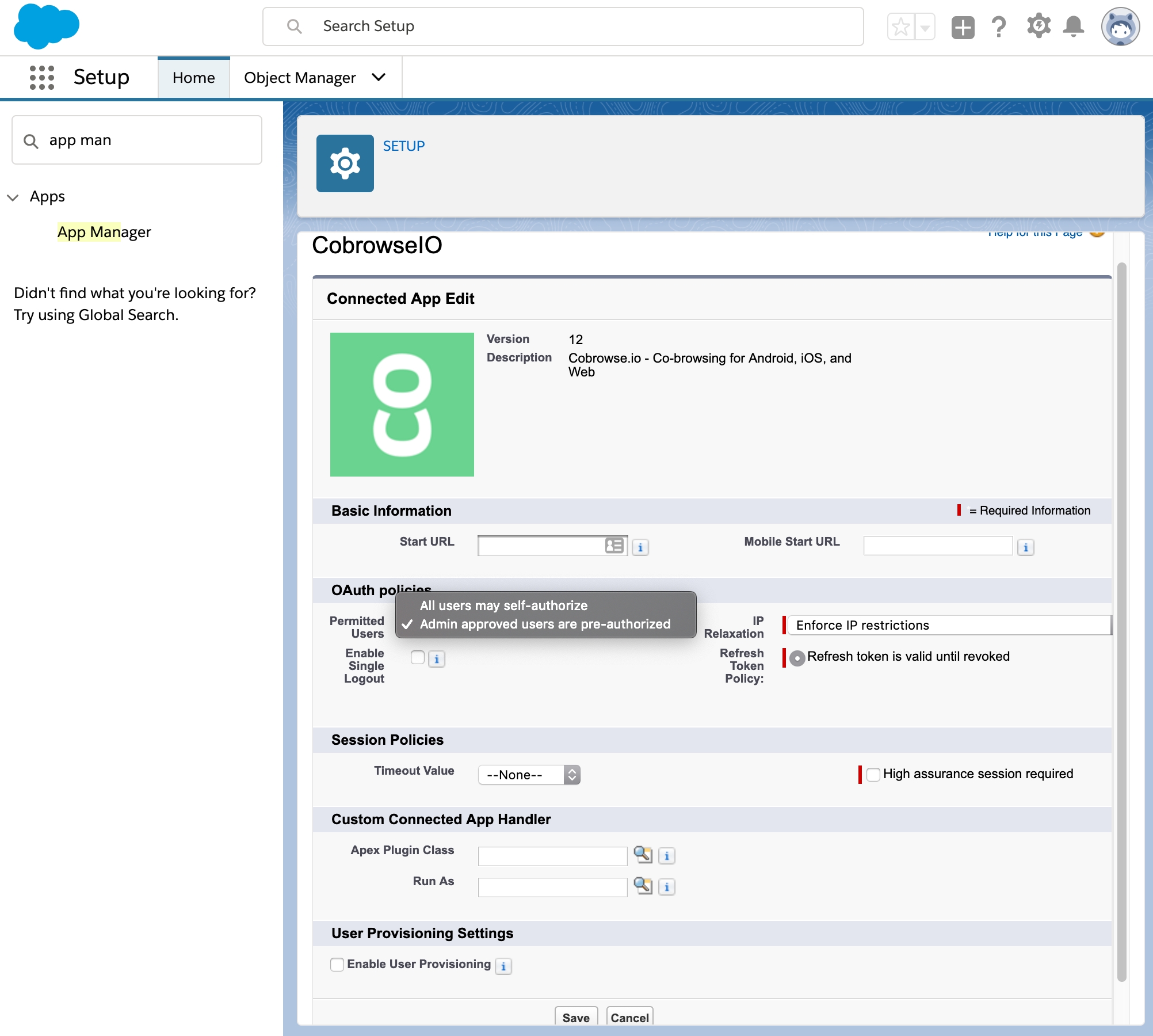Viewport: 1153px width, 1036px height.
Task: Click the SETUP breadcrumb link
Action: click(404, 146)
